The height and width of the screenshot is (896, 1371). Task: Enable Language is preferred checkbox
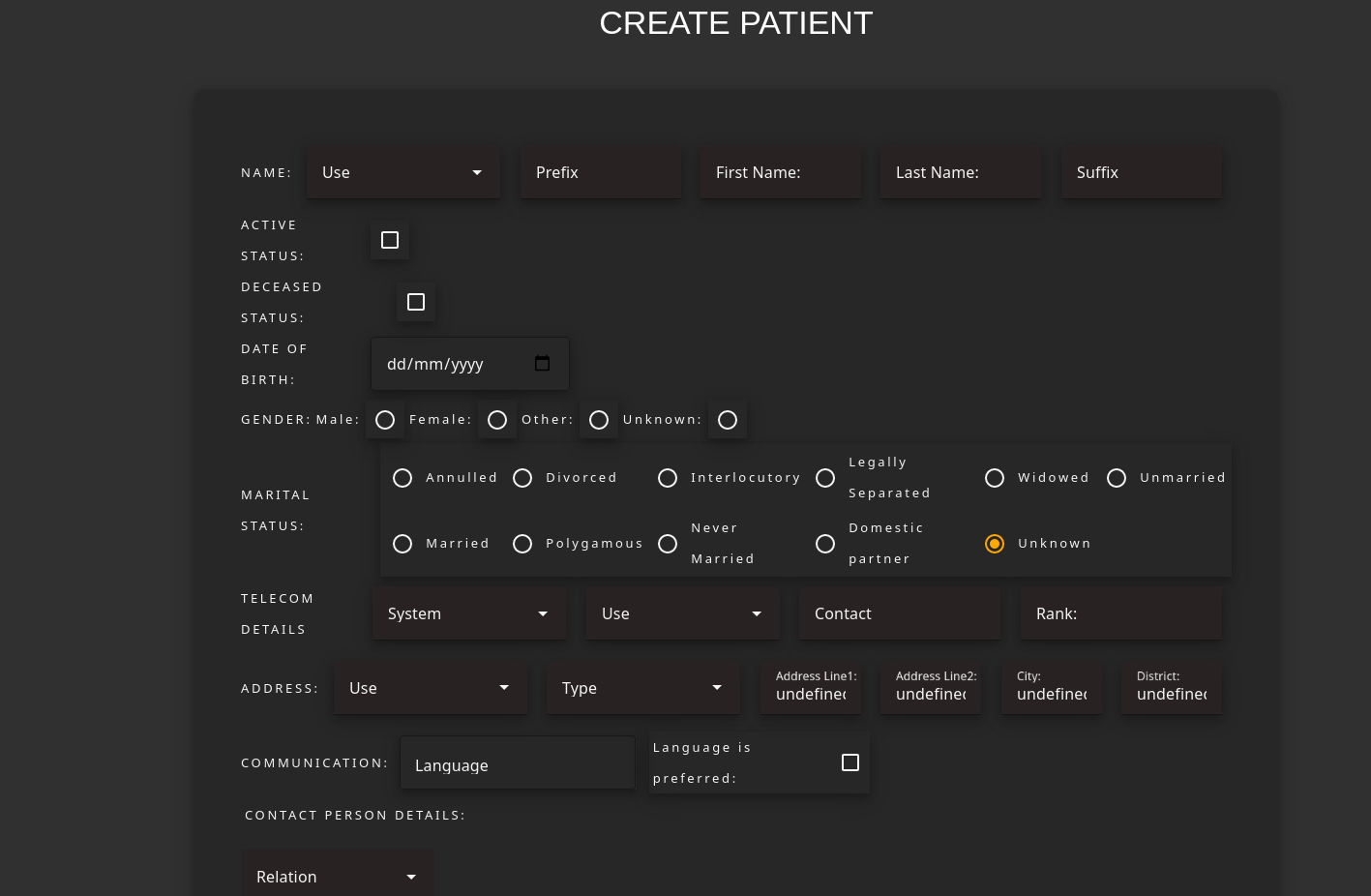tap(850, 762)
